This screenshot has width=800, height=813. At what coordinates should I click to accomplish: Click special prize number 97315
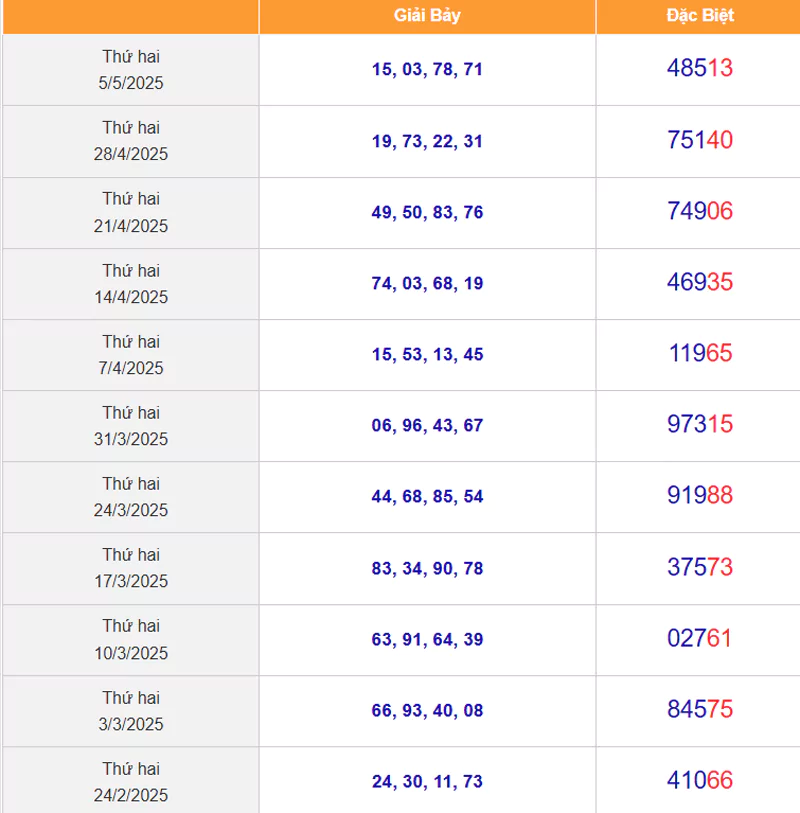(699, 424)
